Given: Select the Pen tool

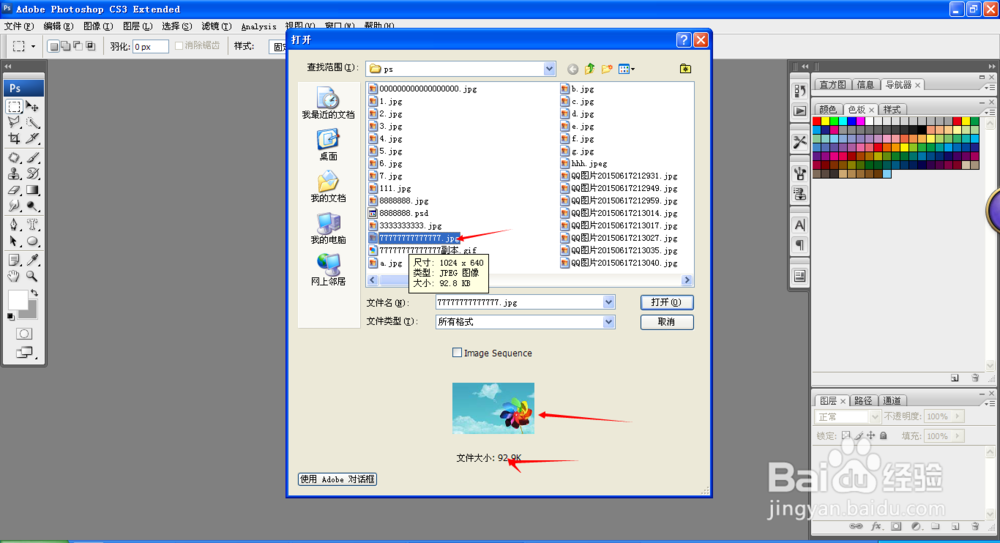Looking at the screenshot, I should pyautogui.click(x=14, y=225).
